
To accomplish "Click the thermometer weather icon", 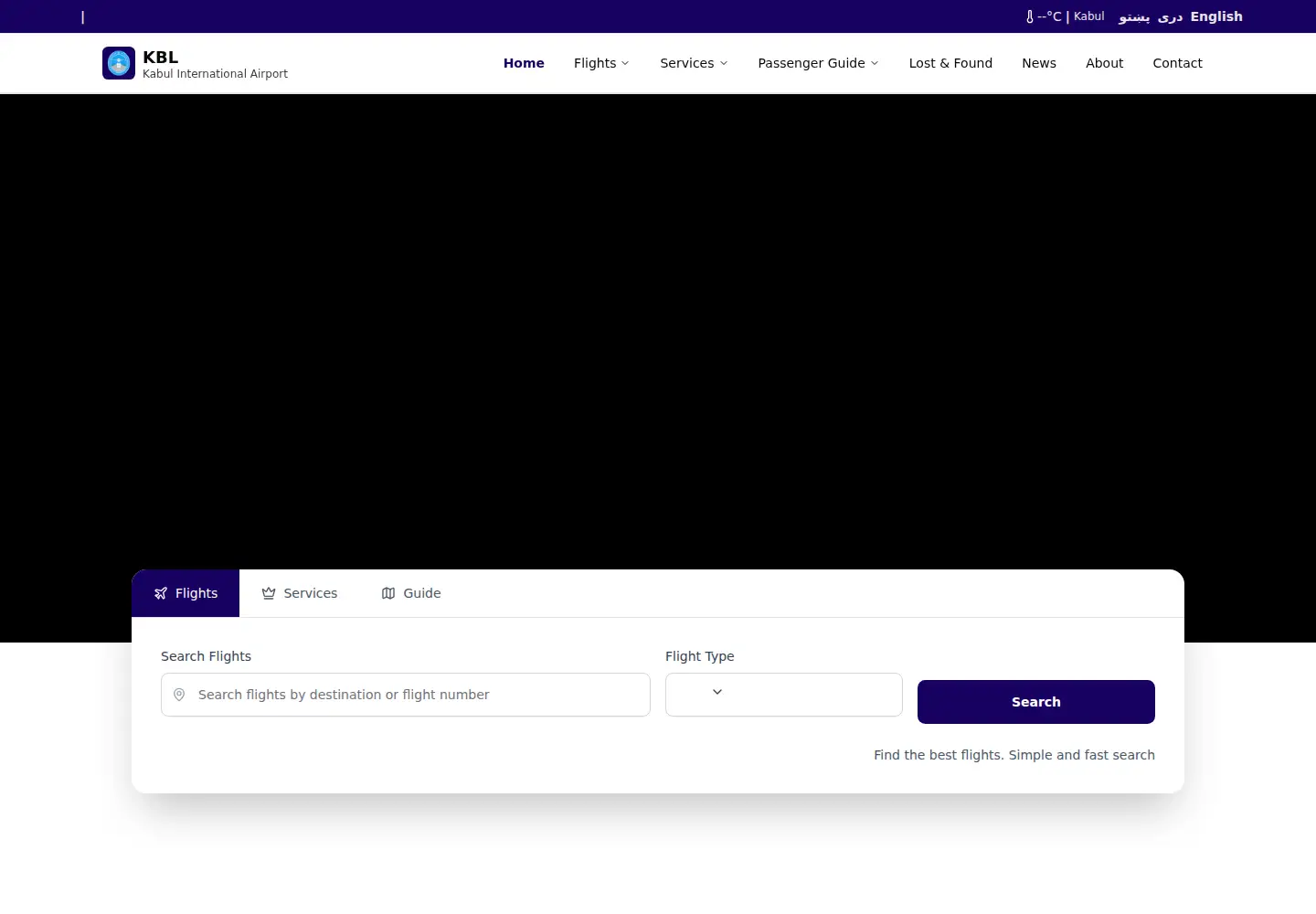I will coord(1030,16).
